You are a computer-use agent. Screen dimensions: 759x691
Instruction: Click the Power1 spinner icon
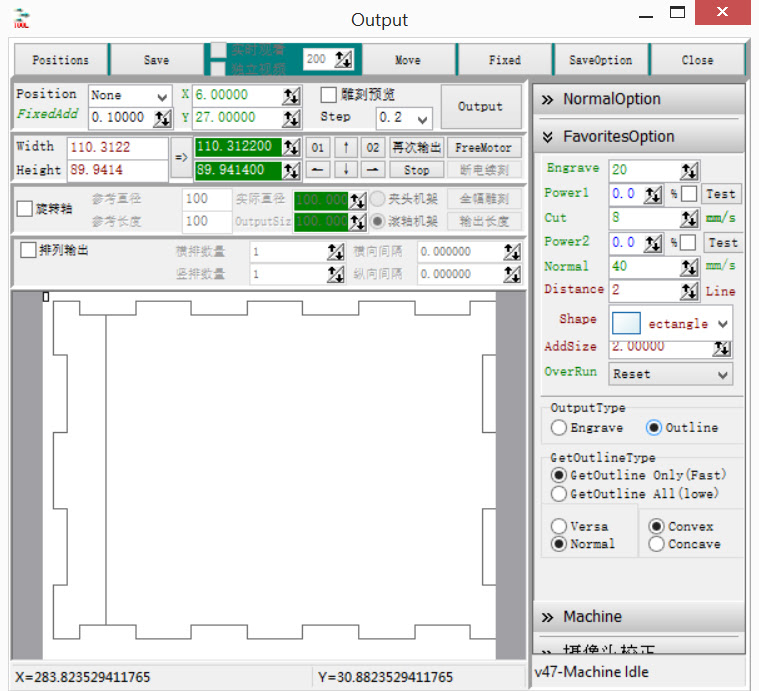coord(653,195)
